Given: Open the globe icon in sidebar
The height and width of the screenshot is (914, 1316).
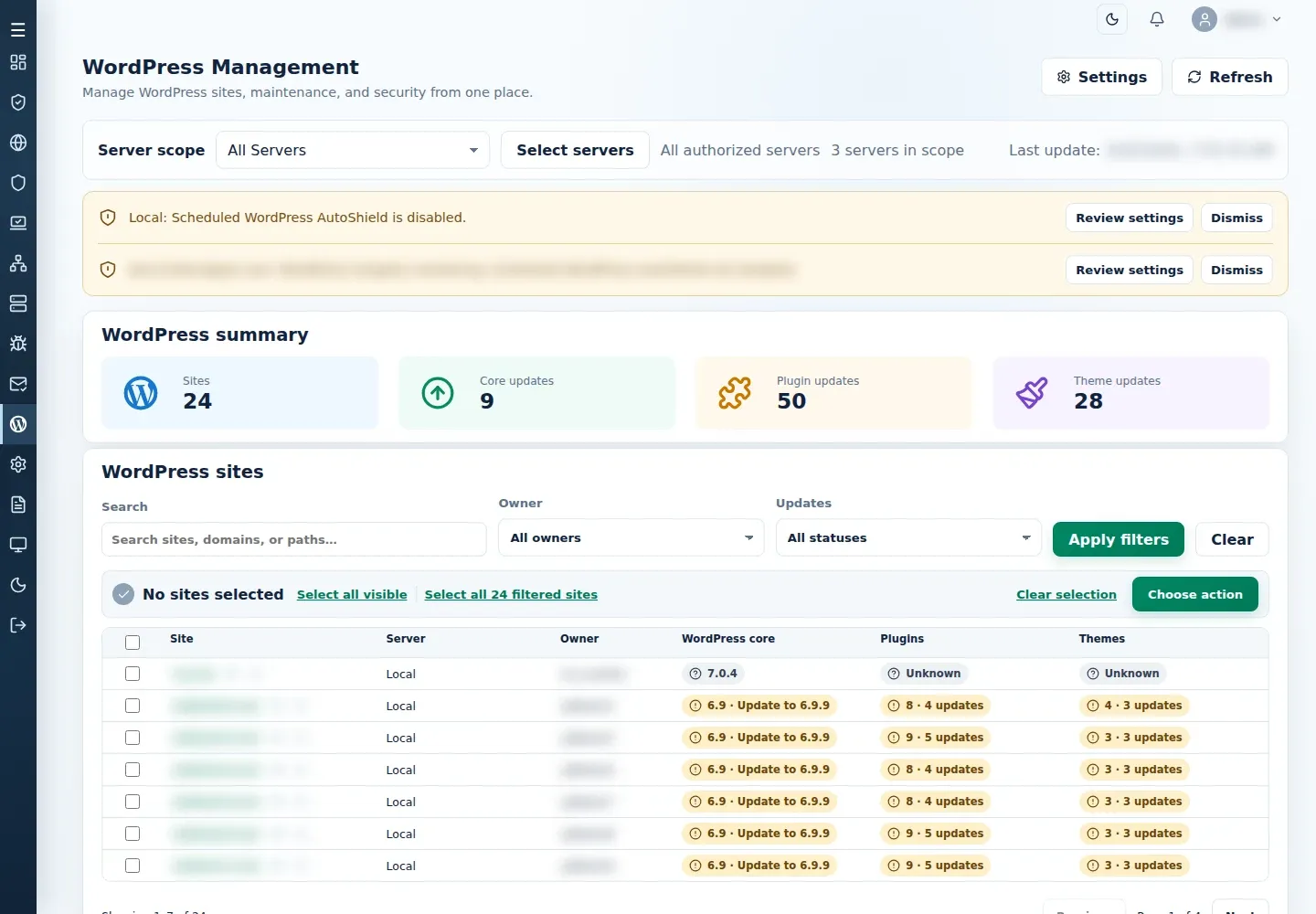Looking at the screenshot, I should [18, 143].
